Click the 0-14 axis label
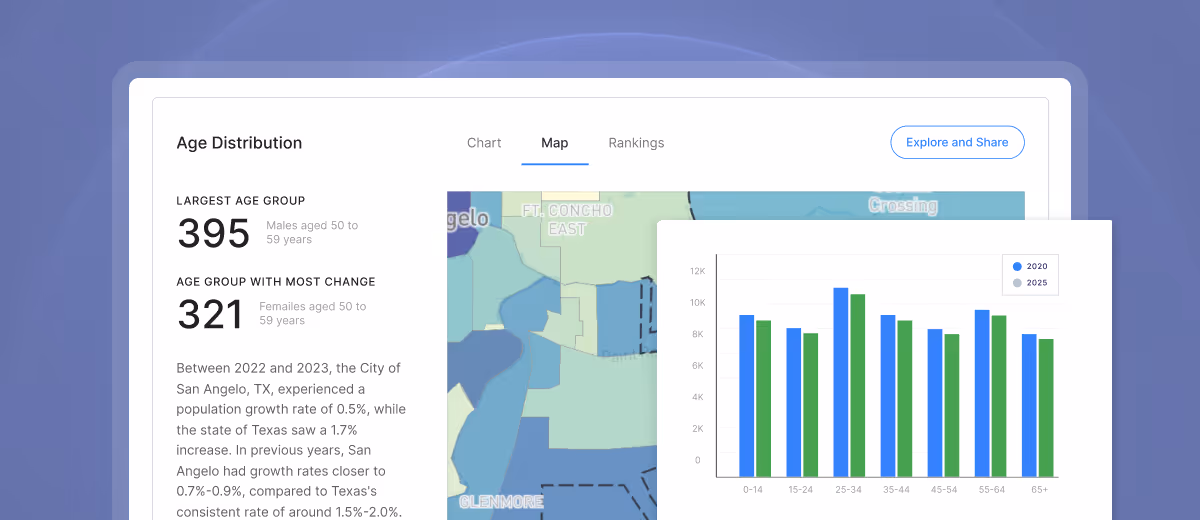This screenshot has width=1200, height=520. [x=754, y=490]
